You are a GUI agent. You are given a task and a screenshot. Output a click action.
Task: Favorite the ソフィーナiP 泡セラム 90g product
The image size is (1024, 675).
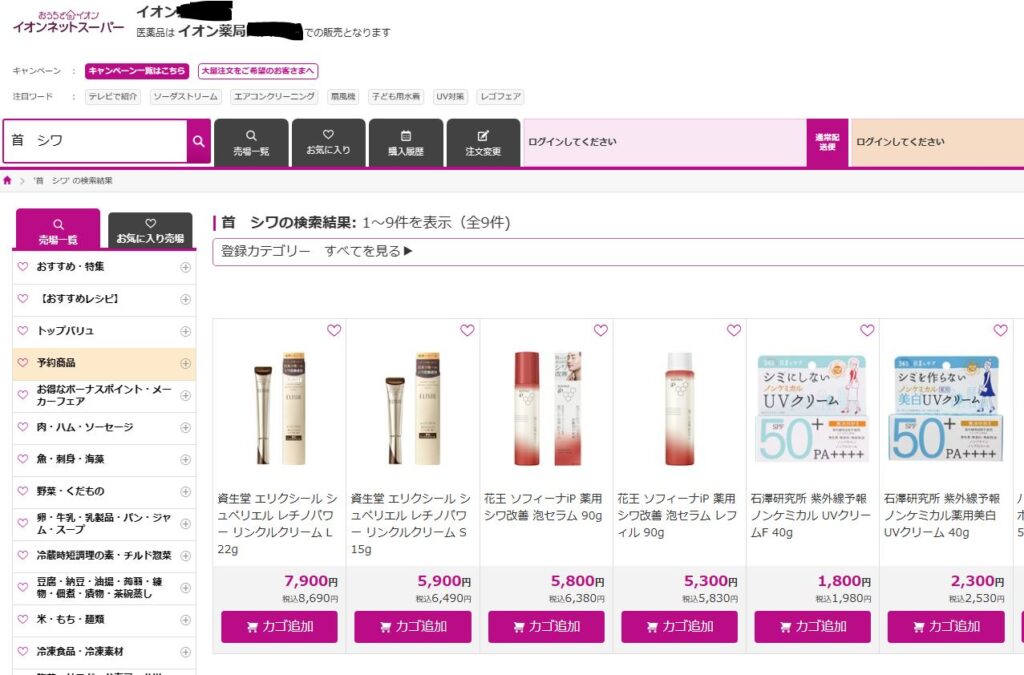point(600,330)
